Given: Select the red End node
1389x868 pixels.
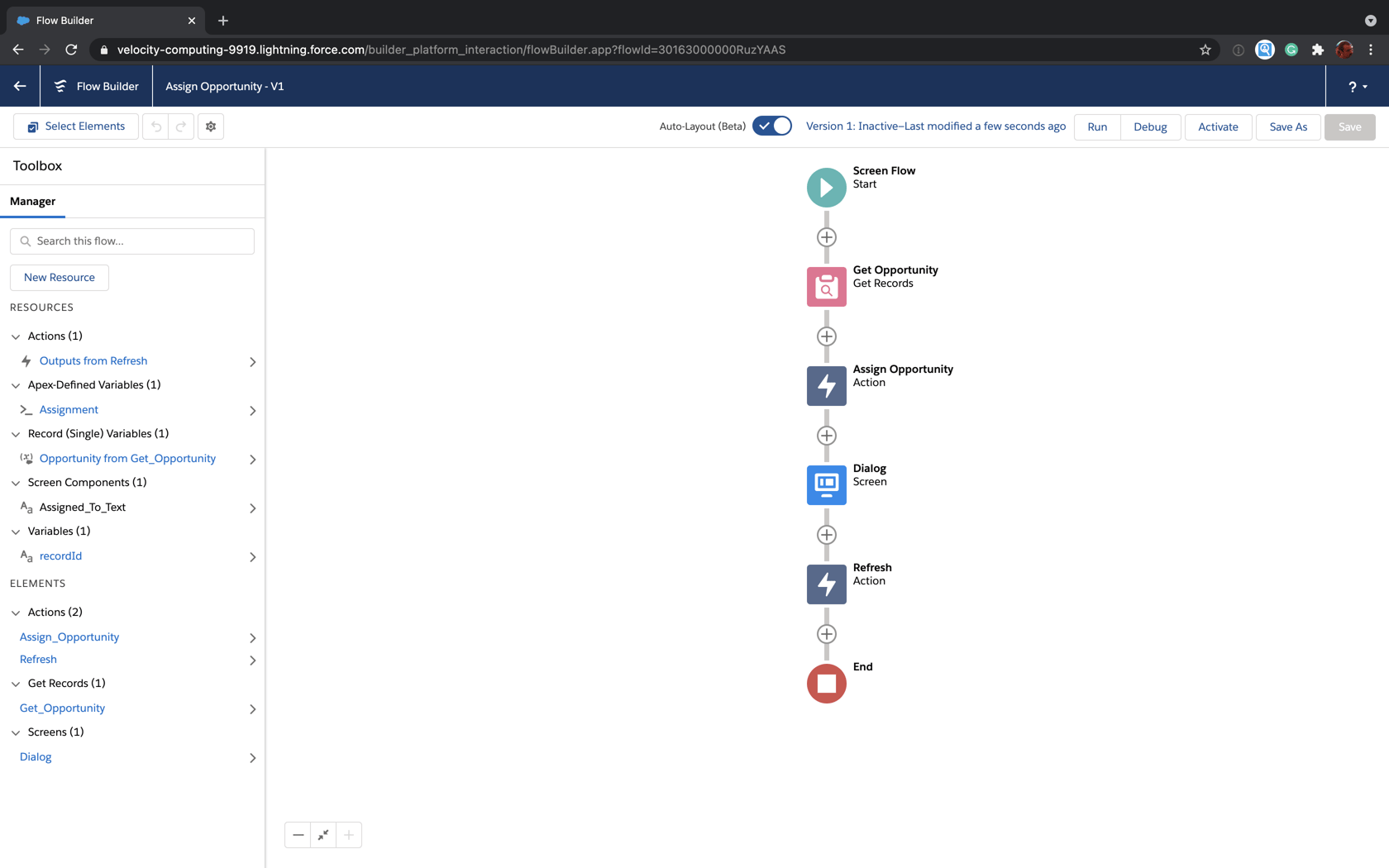Looking at the screenshot, I should (826, 684).
